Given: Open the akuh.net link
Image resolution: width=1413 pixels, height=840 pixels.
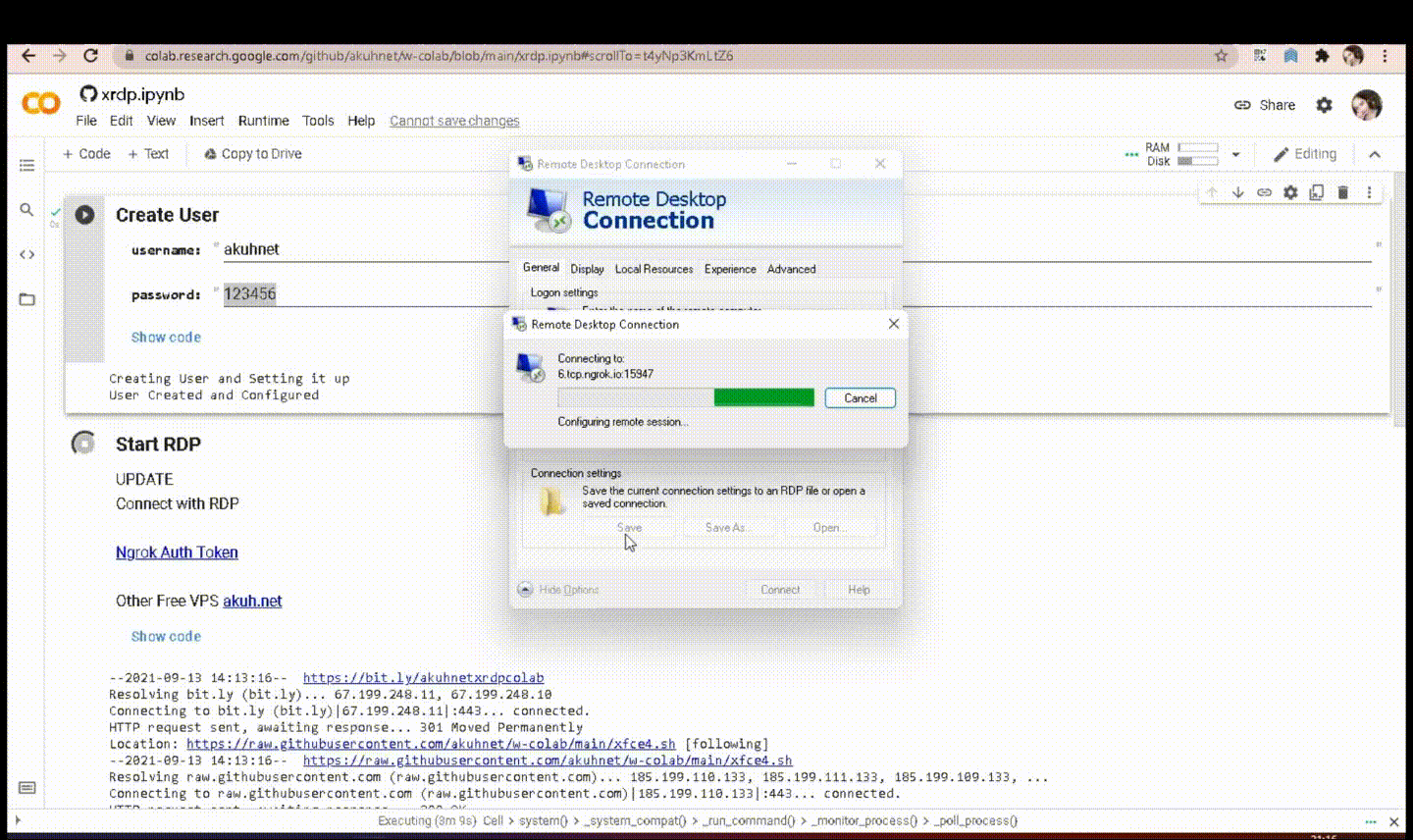Looking at the screenshot, I should coord(252,601).
